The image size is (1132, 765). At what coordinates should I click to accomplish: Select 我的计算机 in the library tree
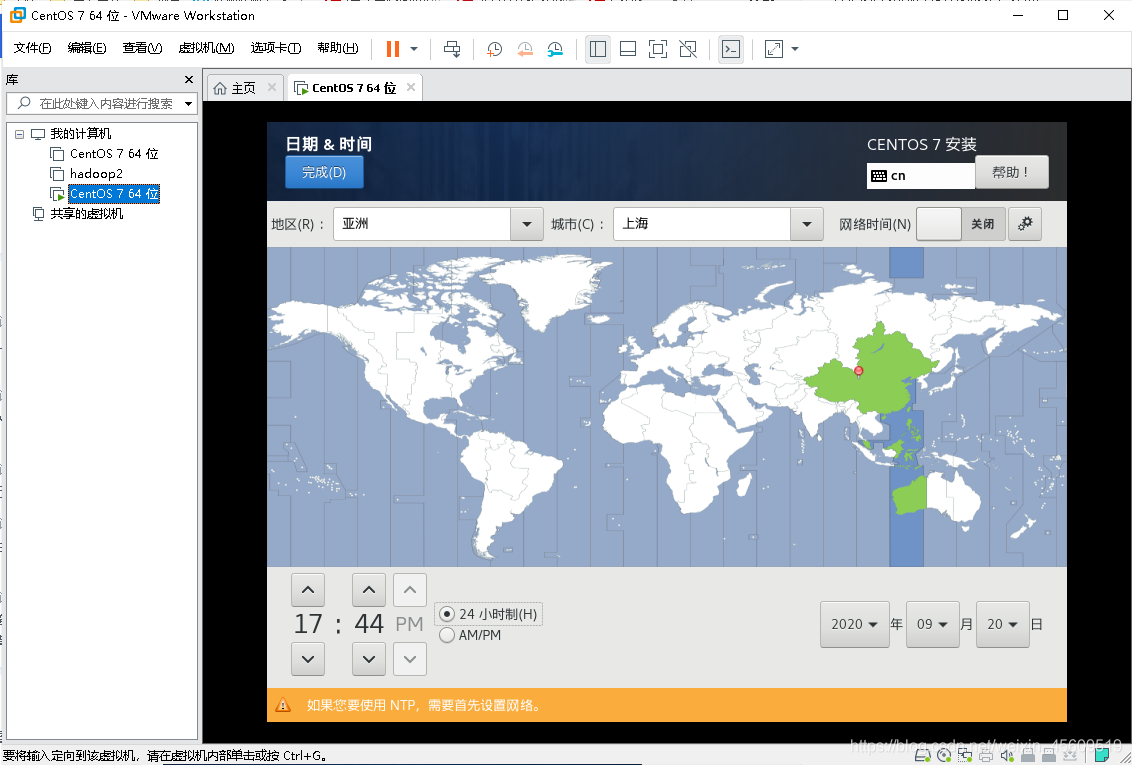(80, 134)
